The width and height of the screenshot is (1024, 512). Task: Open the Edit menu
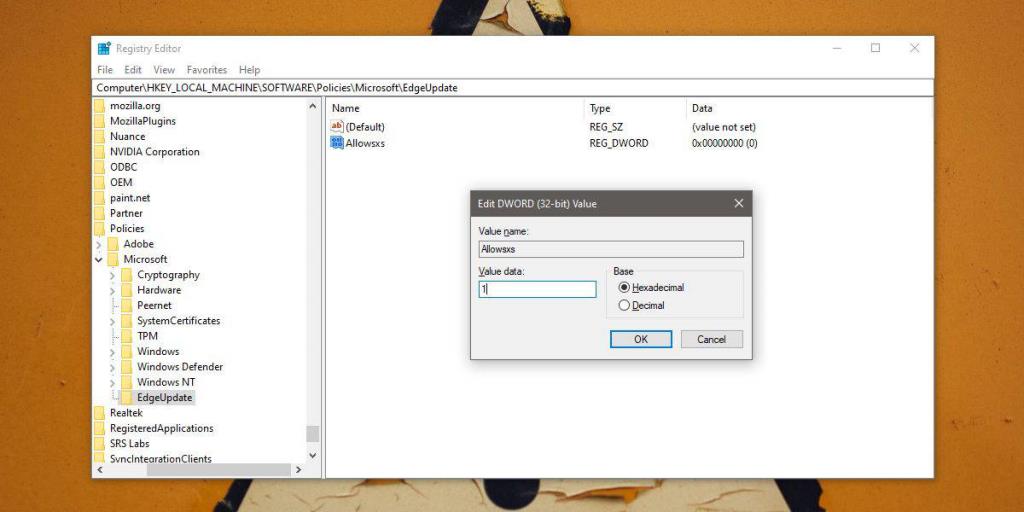pos(133,70)
